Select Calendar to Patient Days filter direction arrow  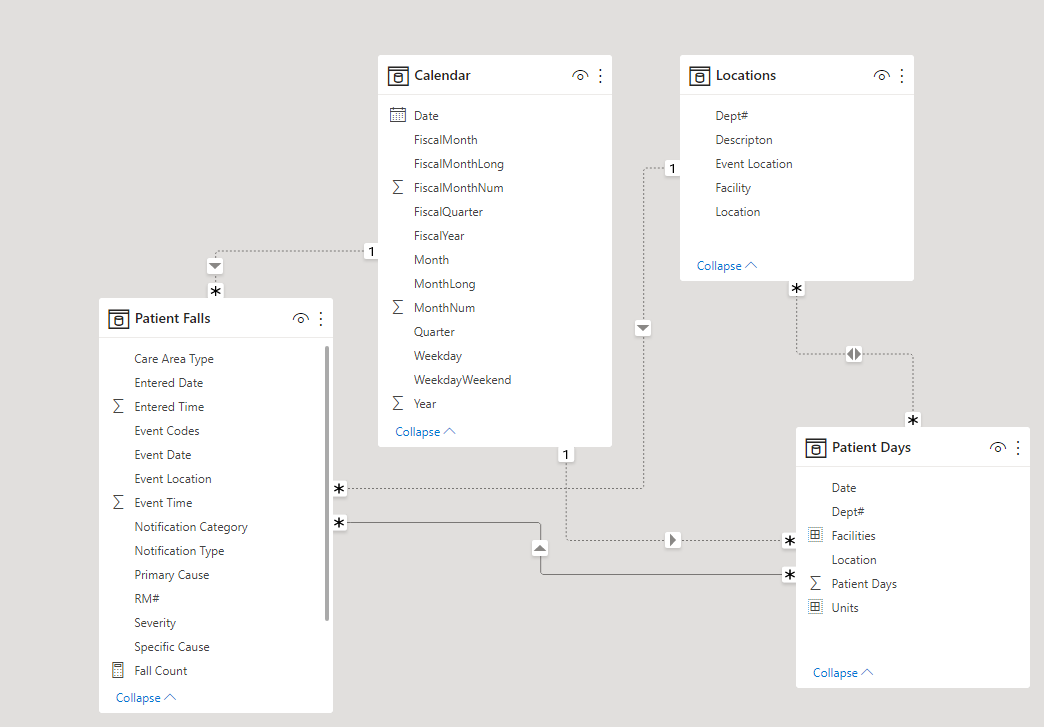672,540
